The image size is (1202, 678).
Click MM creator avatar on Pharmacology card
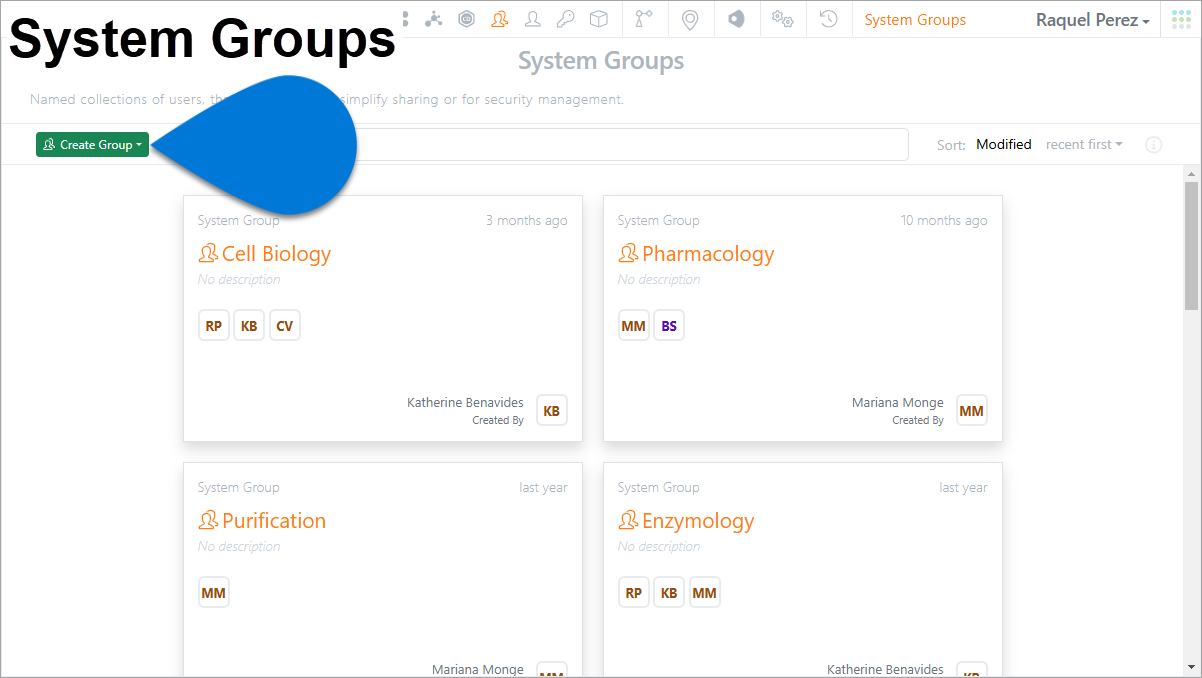point(972,411)
